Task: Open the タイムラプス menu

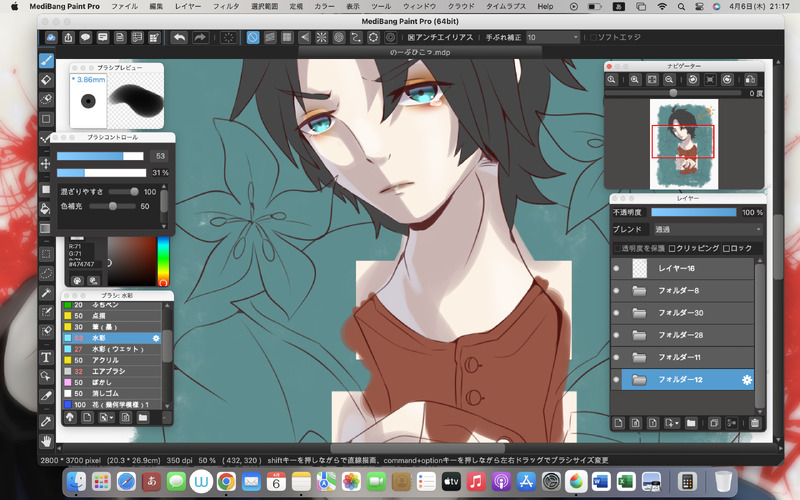Action: pyautogui.click(x=506, y=7)
